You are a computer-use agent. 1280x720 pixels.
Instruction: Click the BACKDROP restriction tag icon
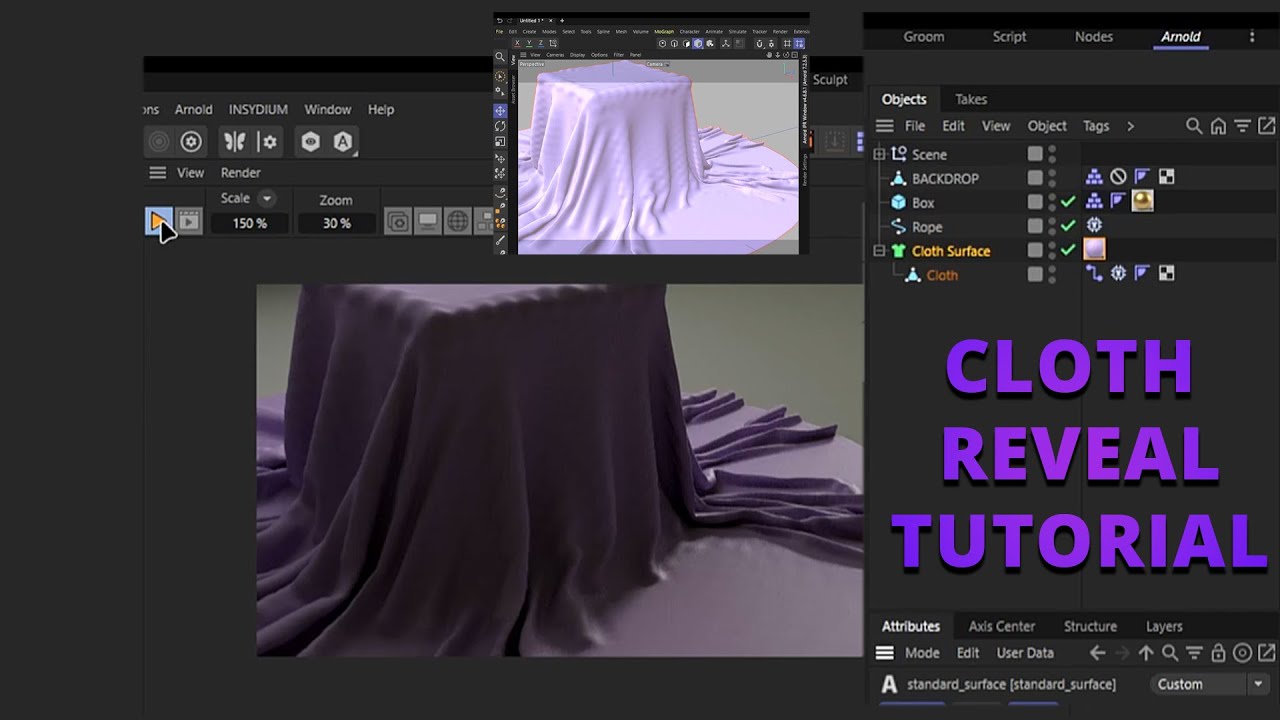[x=1118, y=178]
